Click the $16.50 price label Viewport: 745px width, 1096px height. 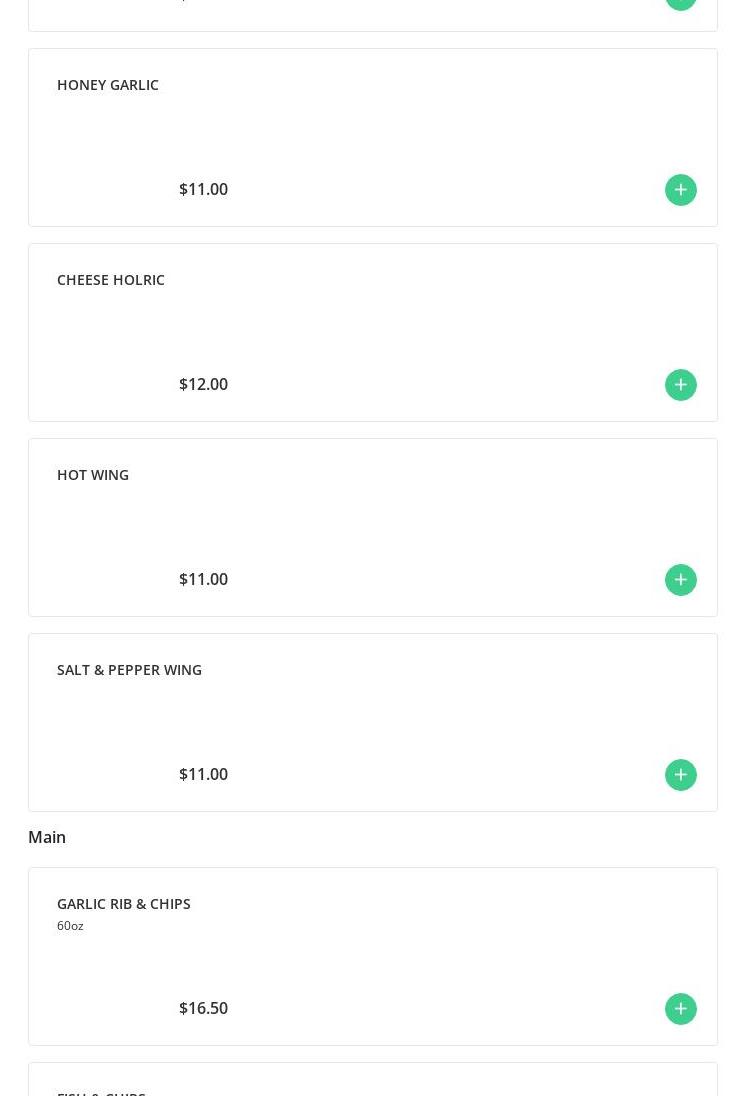click(x=203, y=1009)
